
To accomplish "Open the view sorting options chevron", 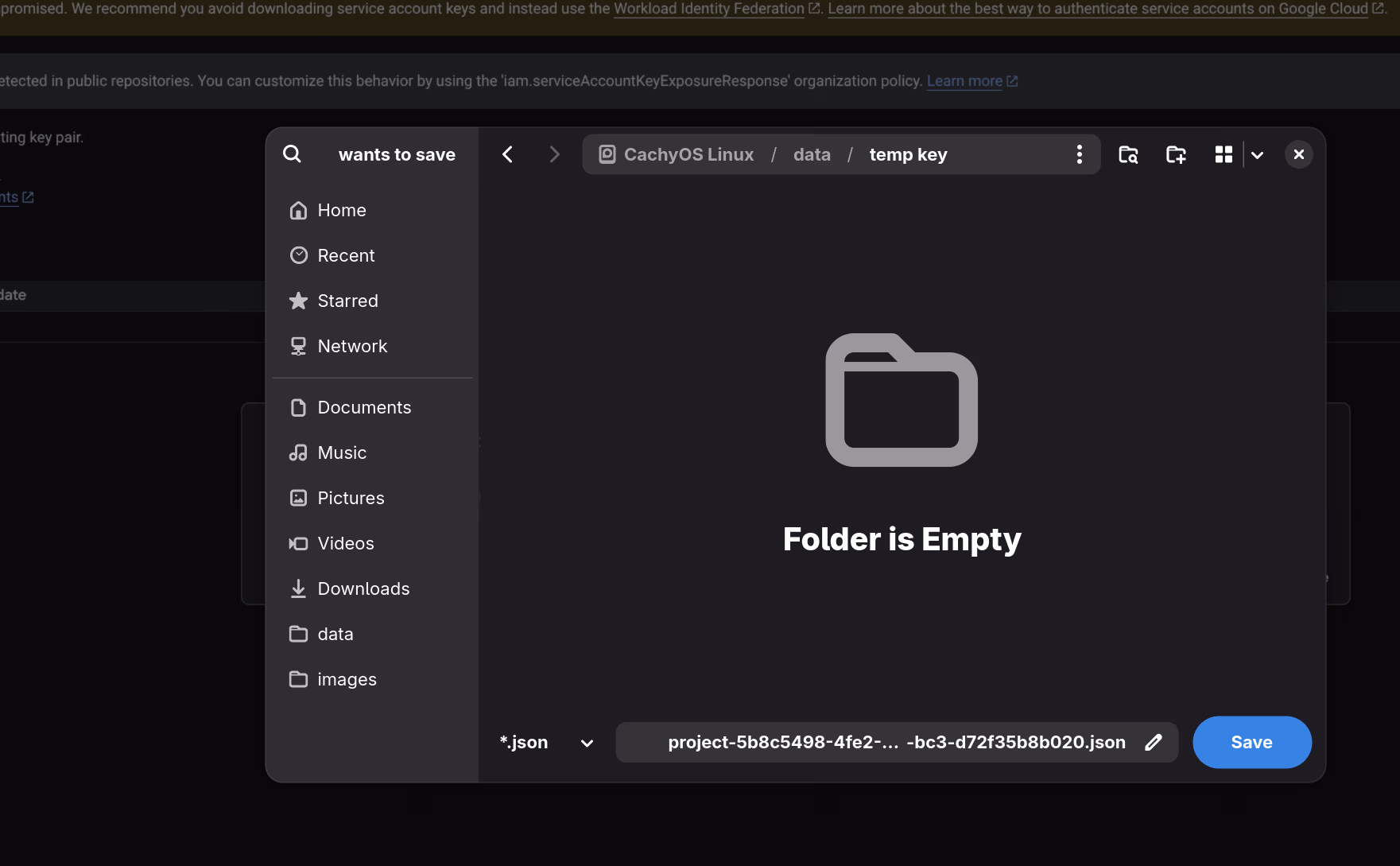I will pos(1257,153).
